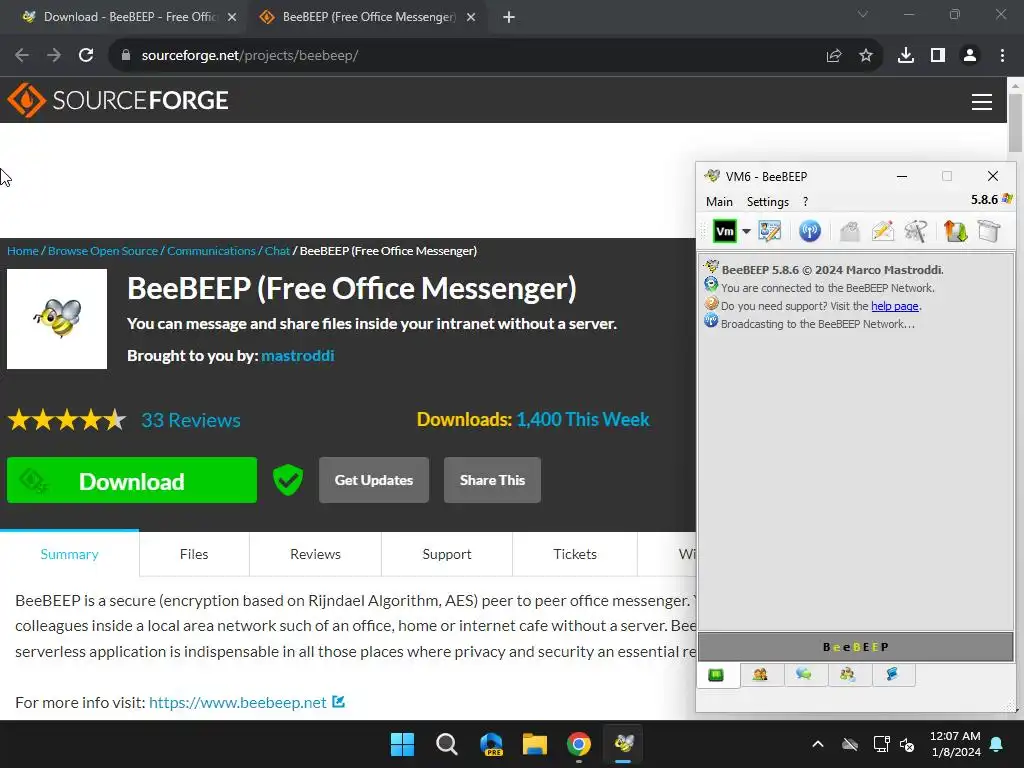Open the https://www.beebeep.net link
The height and width of the screenshot is (768, 1024).
pyautogui.click(x=238, y=703)
